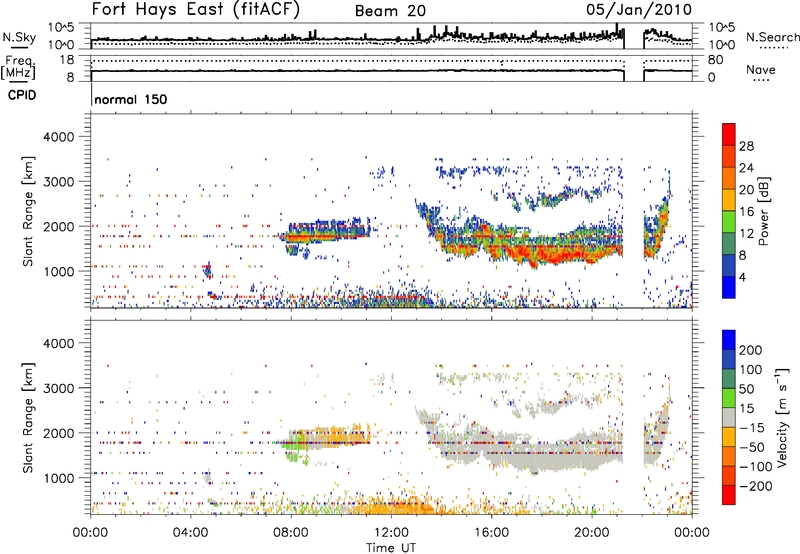Screen dimensions: 800x554
Task: Click the 'Beam 20' label
Action: click(390, 11)
